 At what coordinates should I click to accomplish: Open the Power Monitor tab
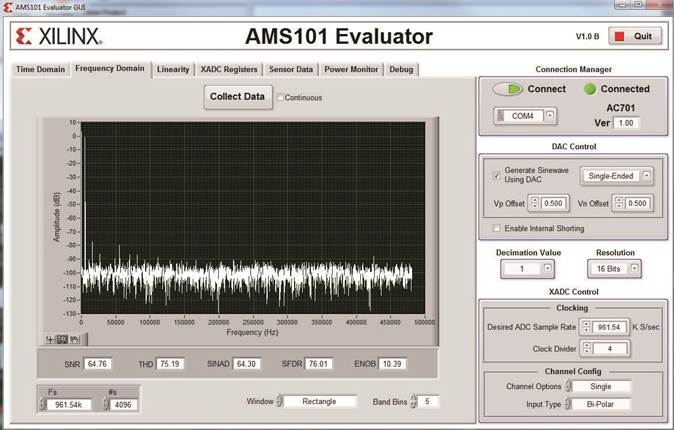click(x=351, y=69)
